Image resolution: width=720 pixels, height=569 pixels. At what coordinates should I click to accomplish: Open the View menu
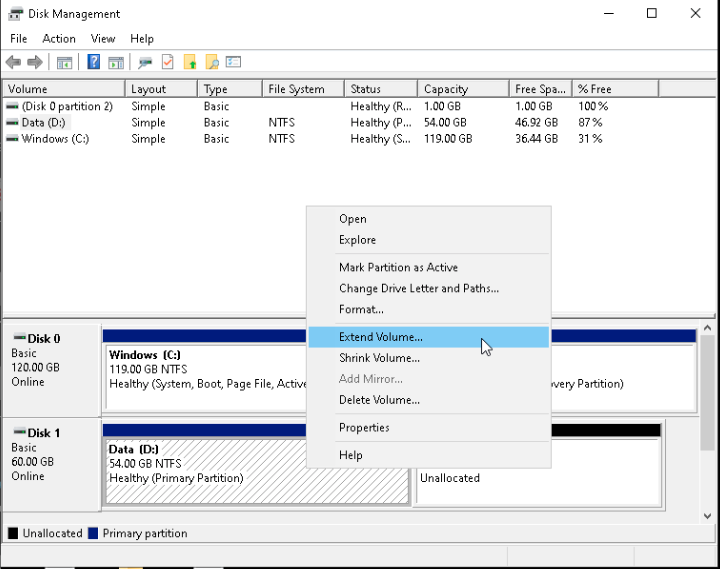(x=103, y=39)
